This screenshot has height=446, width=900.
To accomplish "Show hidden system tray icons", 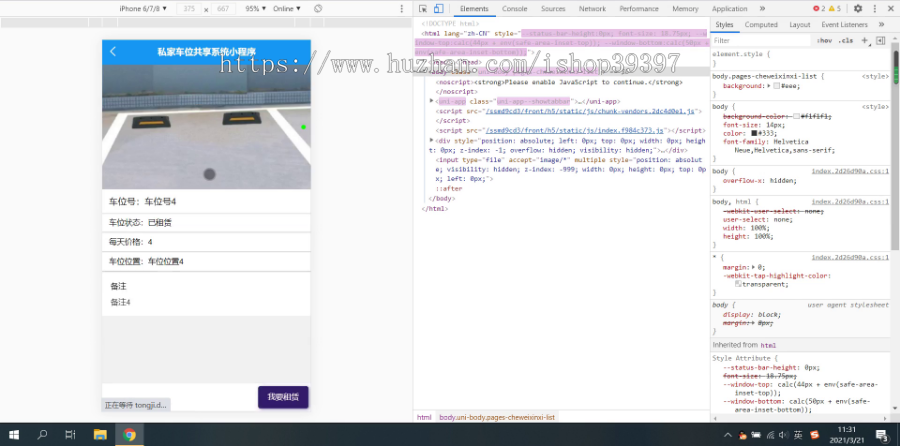I will pyautogui.click(x=728, y=435).
